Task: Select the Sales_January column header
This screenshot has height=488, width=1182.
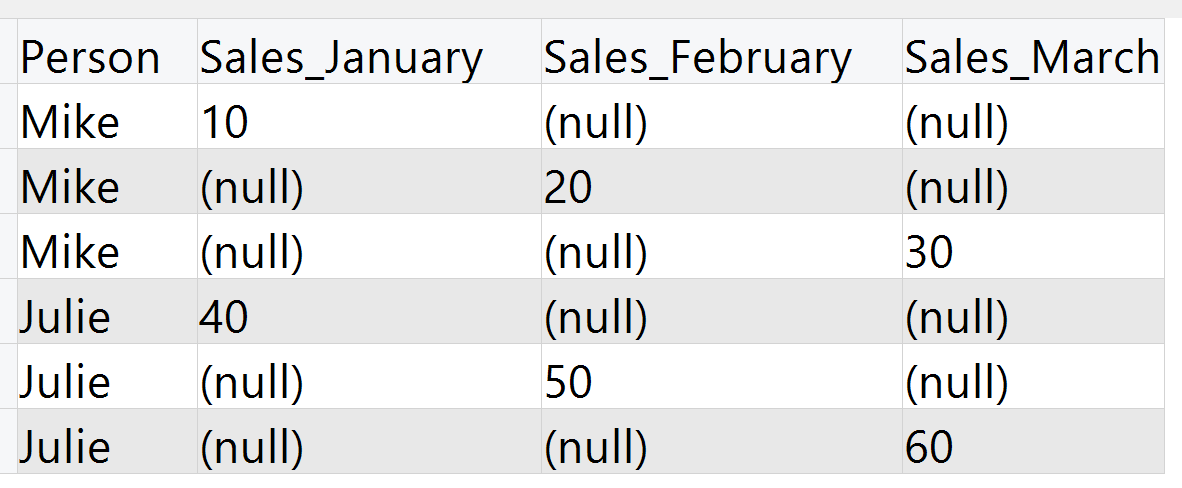Action: [369, 51]
